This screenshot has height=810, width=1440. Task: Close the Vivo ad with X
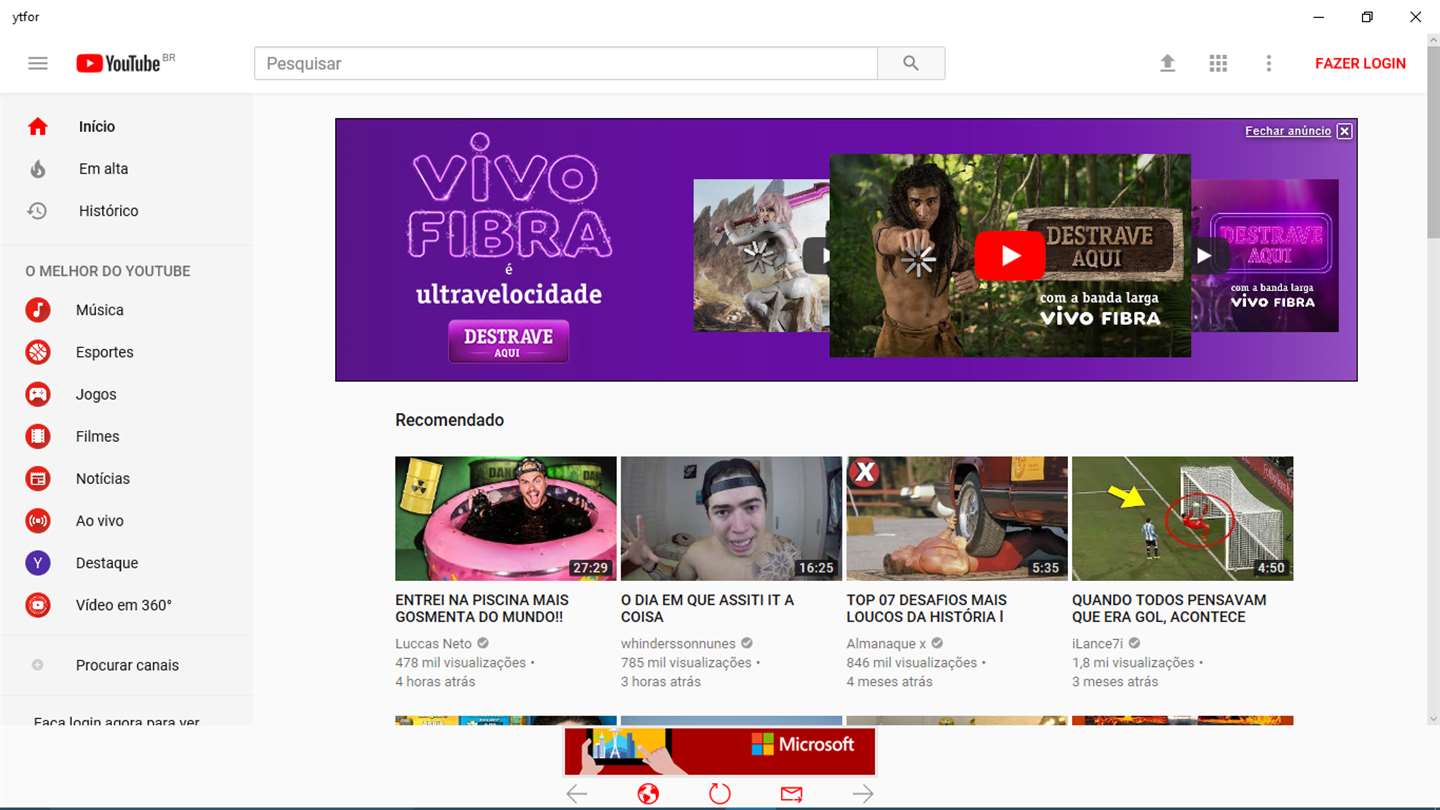(x=1345, y=131)
